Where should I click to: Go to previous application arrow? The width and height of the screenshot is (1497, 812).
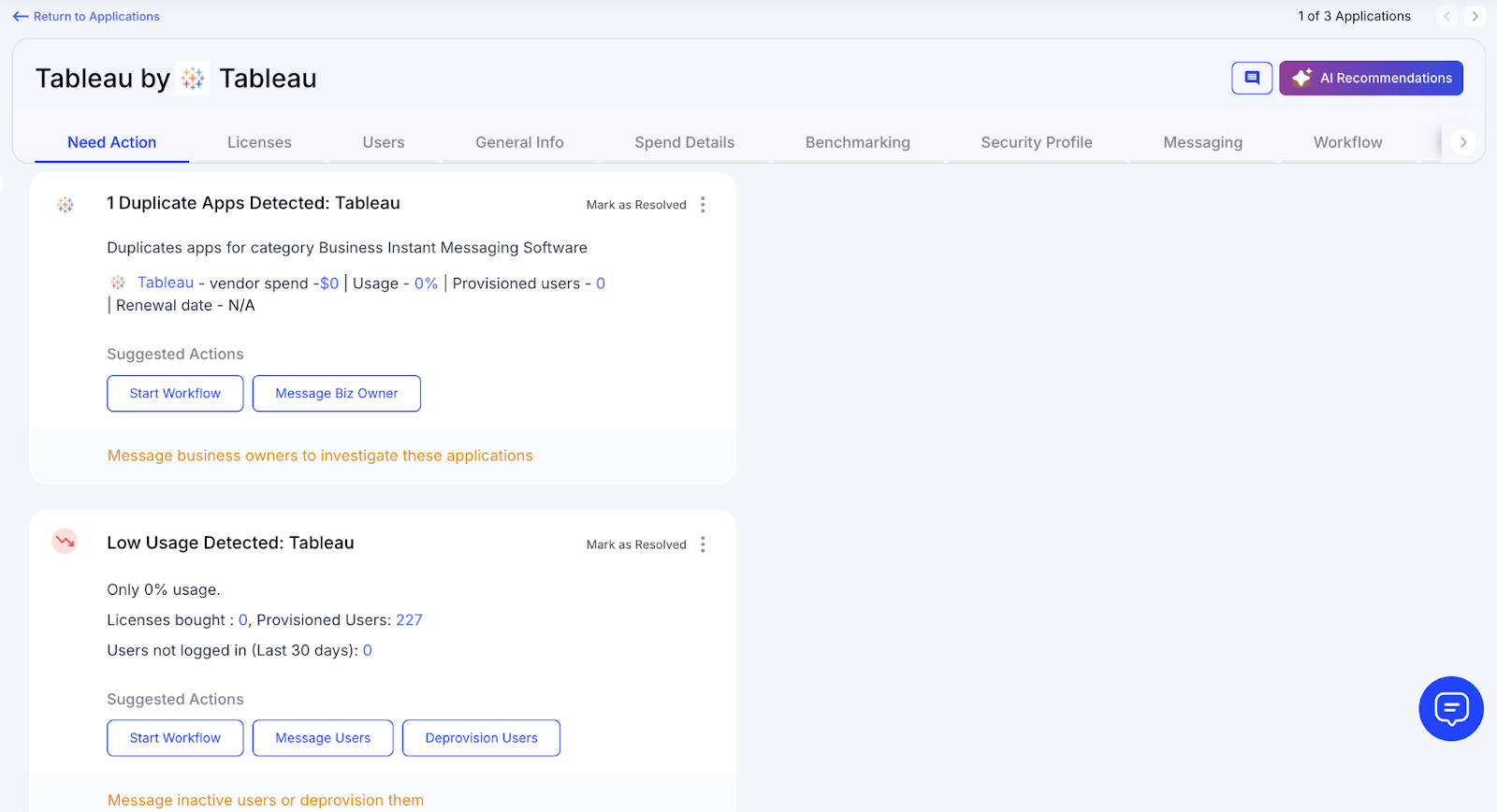[x=1447, y=16]
